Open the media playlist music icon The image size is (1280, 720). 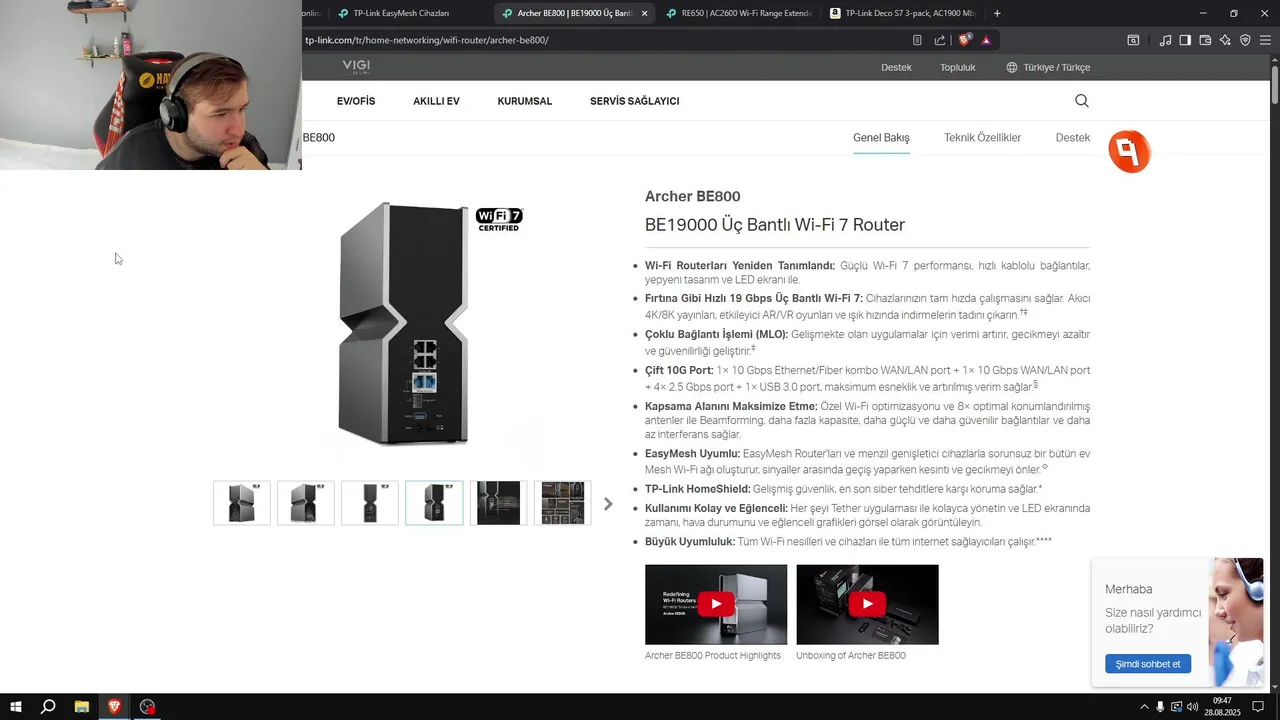point(1165,40)
